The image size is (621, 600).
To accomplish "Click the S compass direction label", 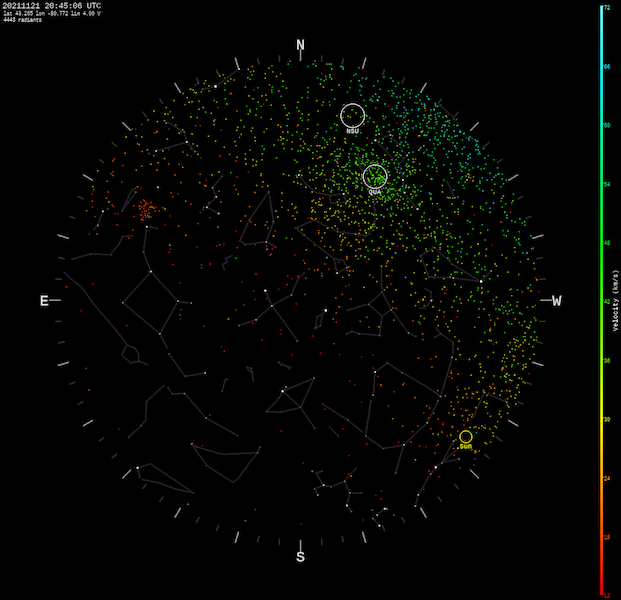I will point(300,557).
